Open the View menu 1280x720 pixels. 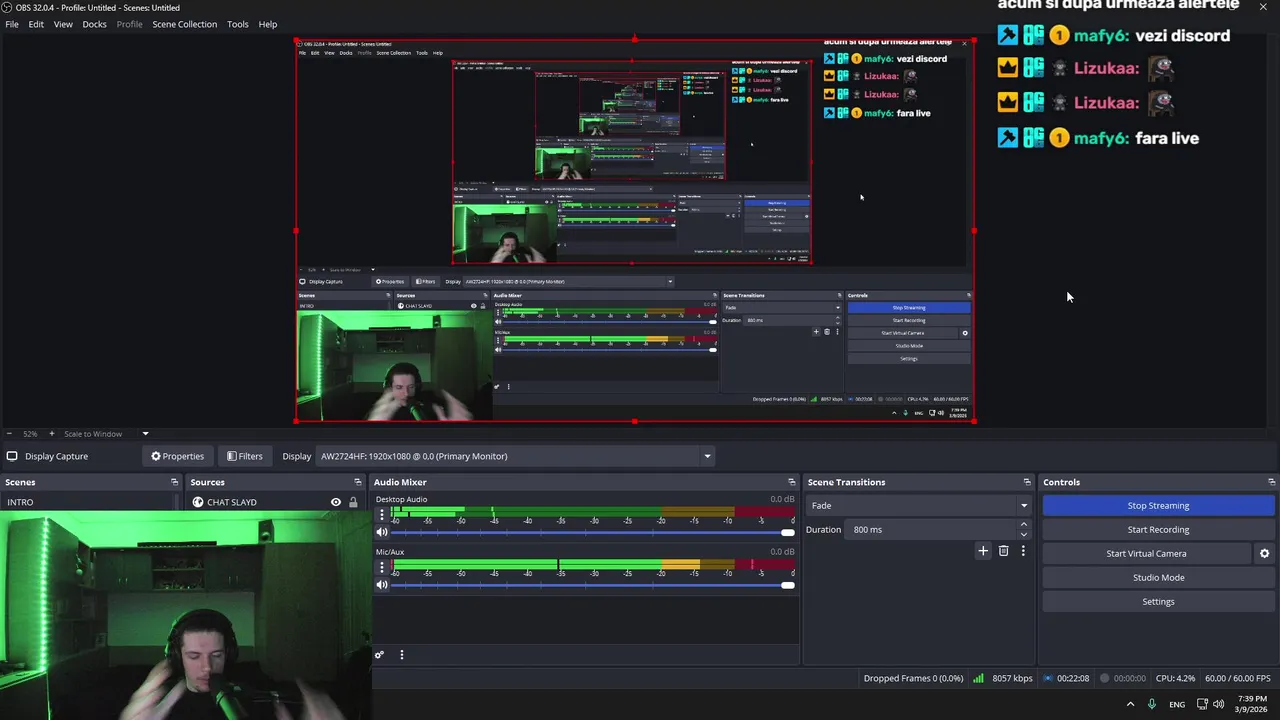(x=63, y=24)
